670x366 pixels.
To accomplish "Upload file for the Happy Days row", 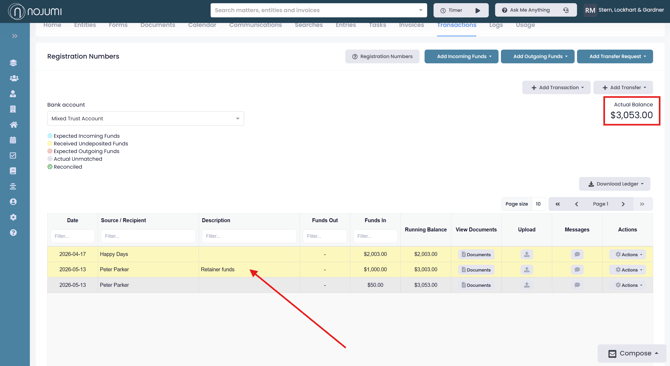I will pos(526,255).
